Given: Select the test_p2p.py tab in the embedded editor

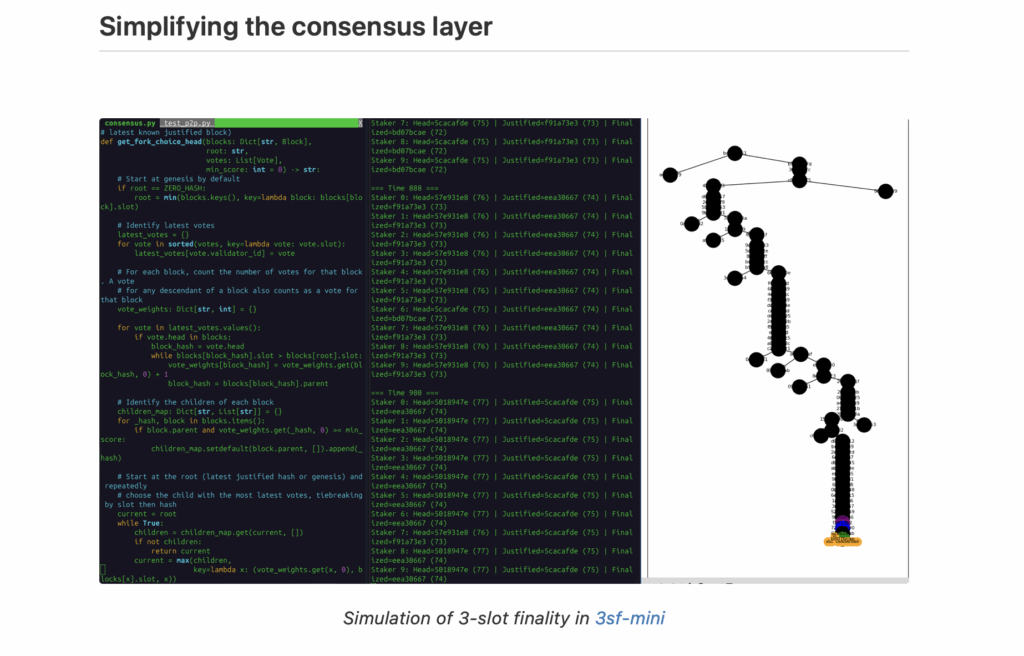Looking at the screenshot, I should coord(187,123).
